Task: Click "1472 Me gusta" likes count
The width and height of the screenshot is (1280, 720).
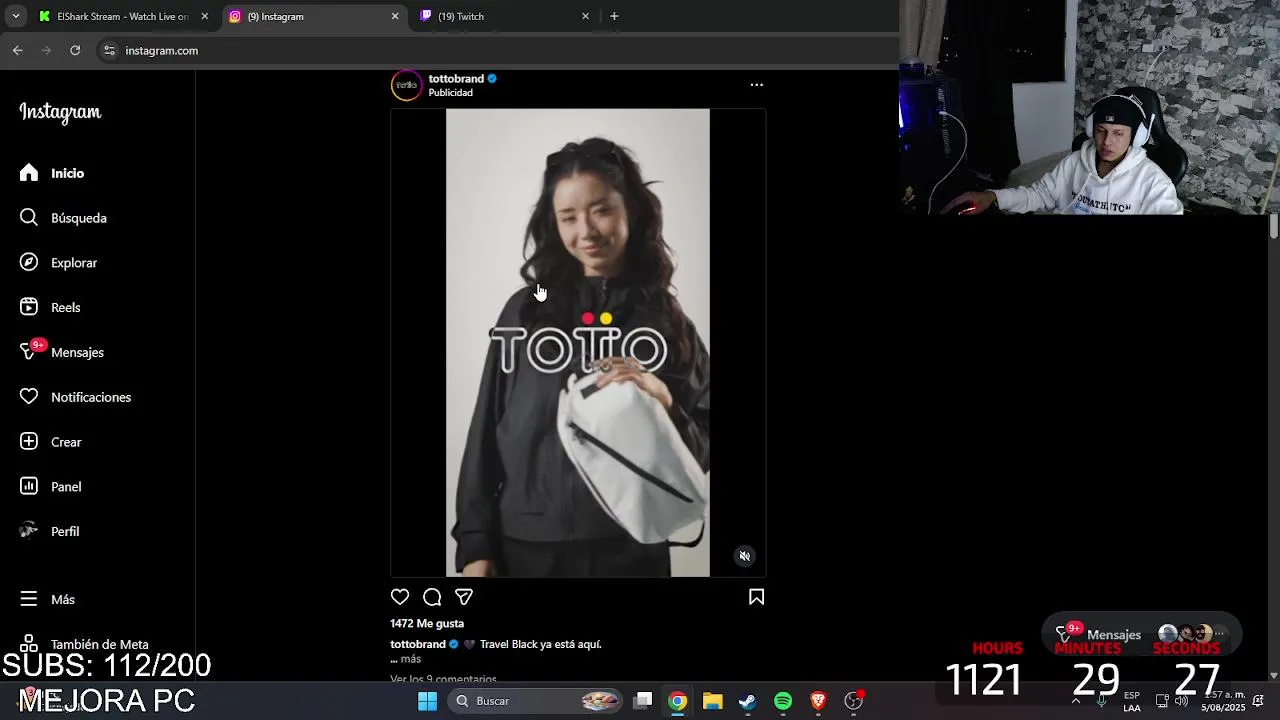Action: (427, 623)
